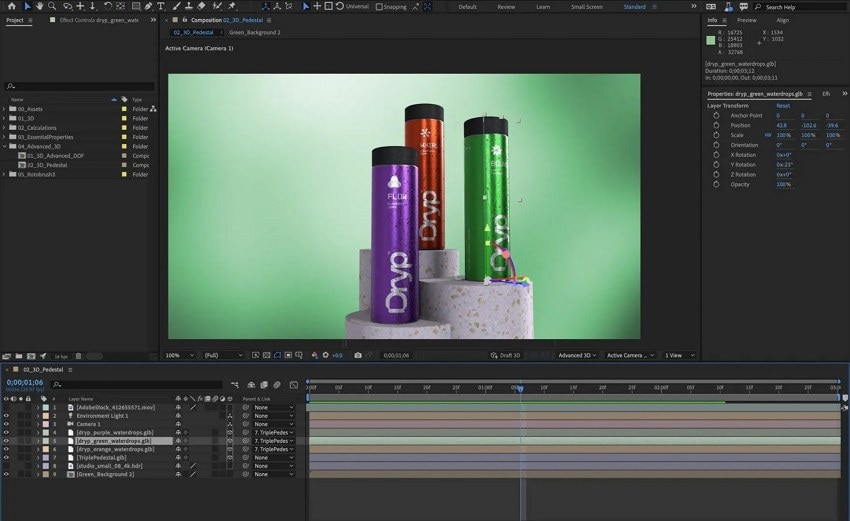This screenshot has height=521, width=850.
Task: Select the Pen tool
Action: coord(148,7)
